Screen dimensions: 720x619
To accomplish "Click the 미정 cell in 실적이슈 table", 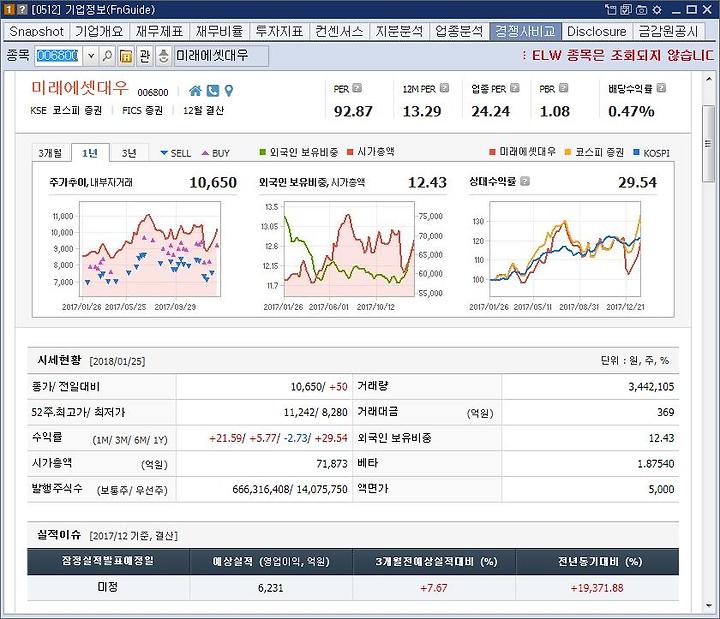I will [x=108, y=587].
